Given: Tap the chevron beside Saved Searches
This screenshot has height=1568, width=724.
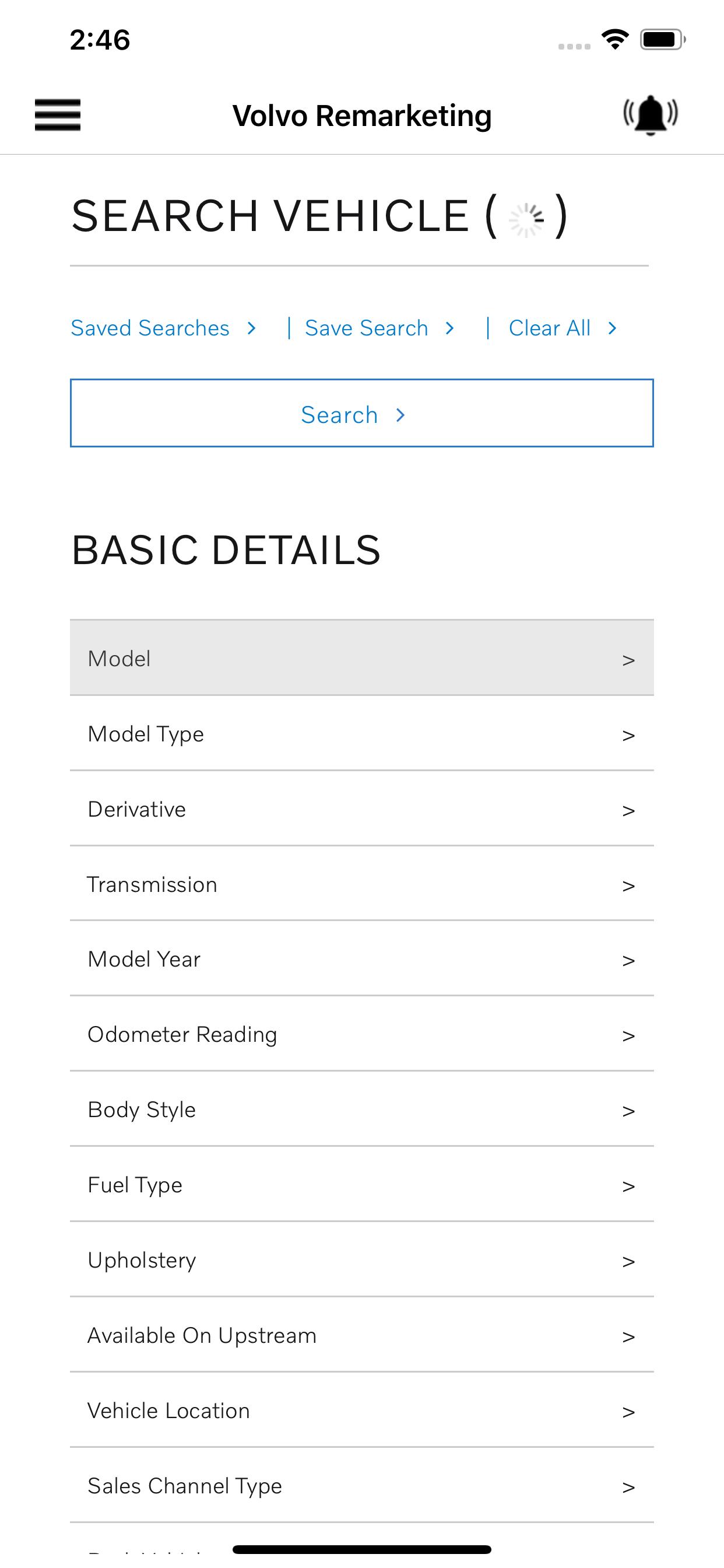Looking at the screenshot, I should tap(251, 328).
